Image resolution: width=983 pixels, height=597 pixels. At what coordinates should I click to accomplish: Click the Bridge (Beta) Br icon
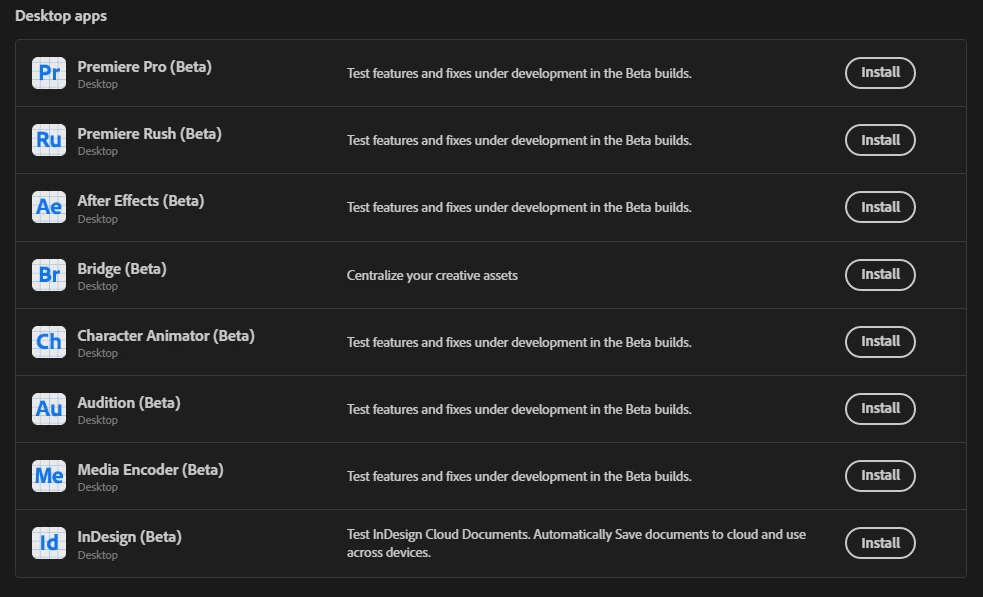49,275
